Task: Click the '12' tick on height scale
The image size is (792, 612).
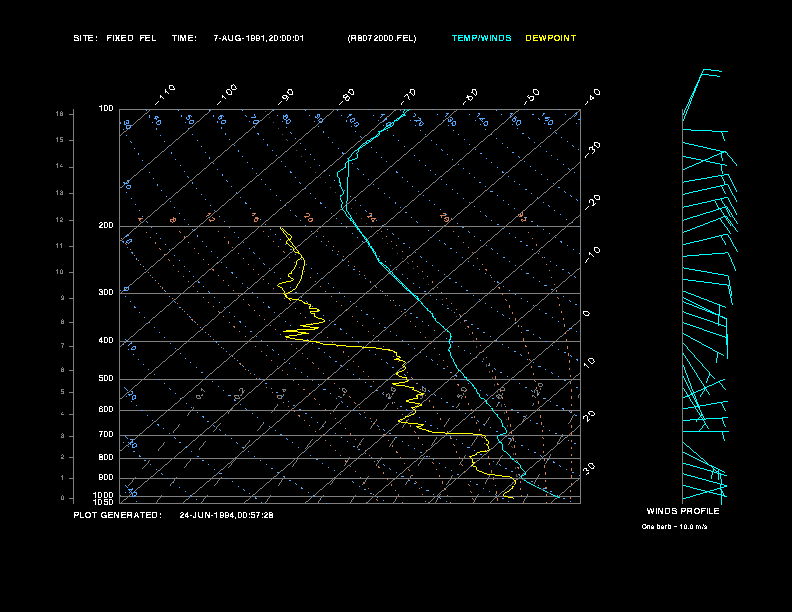Action: point(60,220)
